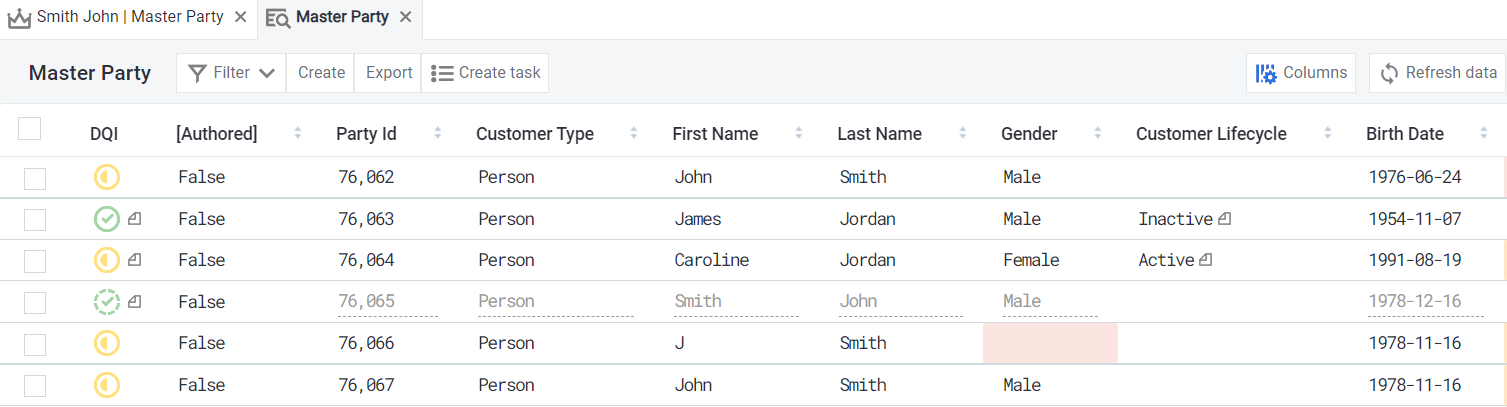Screen dimensions: 1507x407
Task: Close the active Master Party tab
Action: [x=405, y=17]
